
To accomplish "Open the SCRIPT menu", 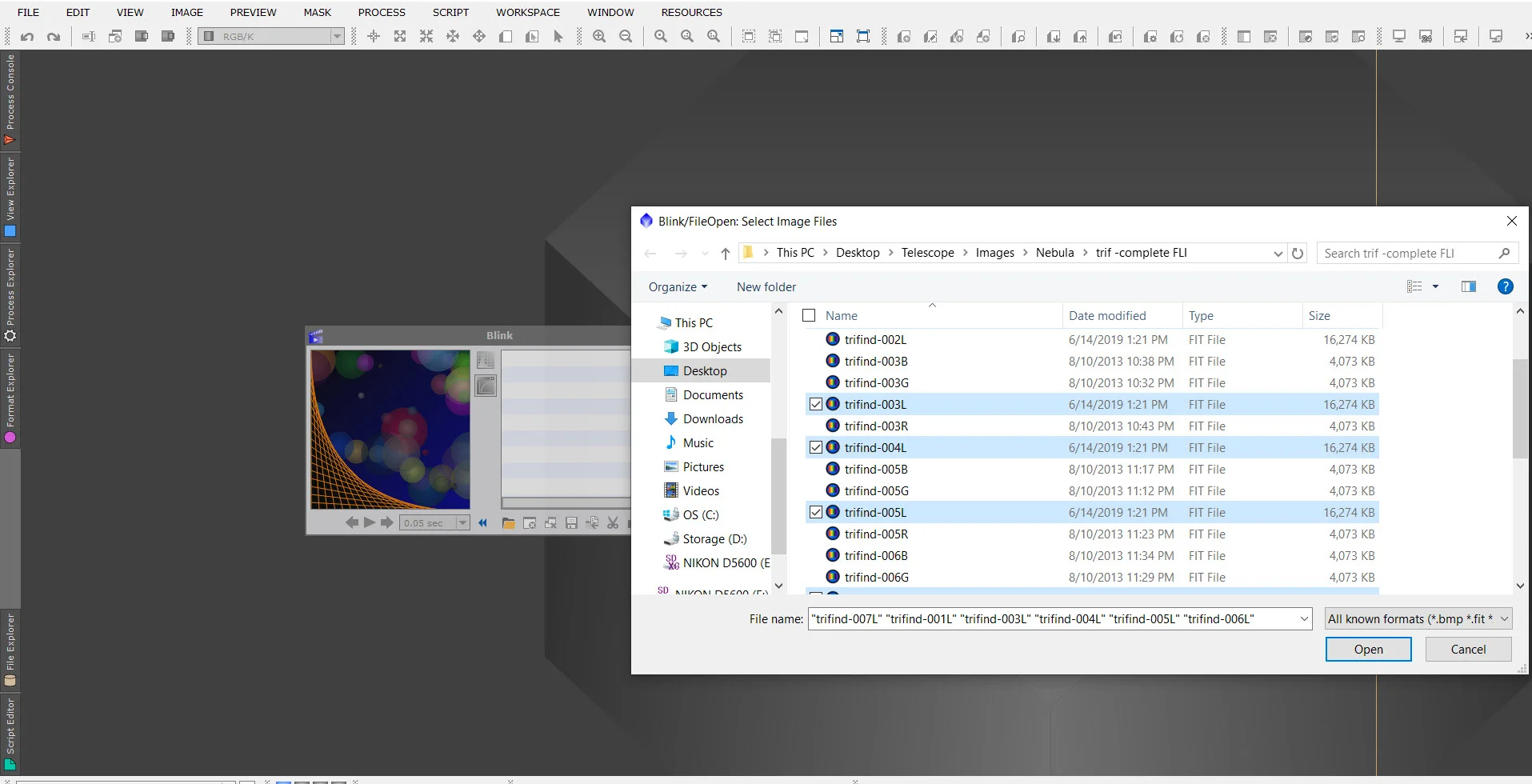I will click(x=450, y=12).
